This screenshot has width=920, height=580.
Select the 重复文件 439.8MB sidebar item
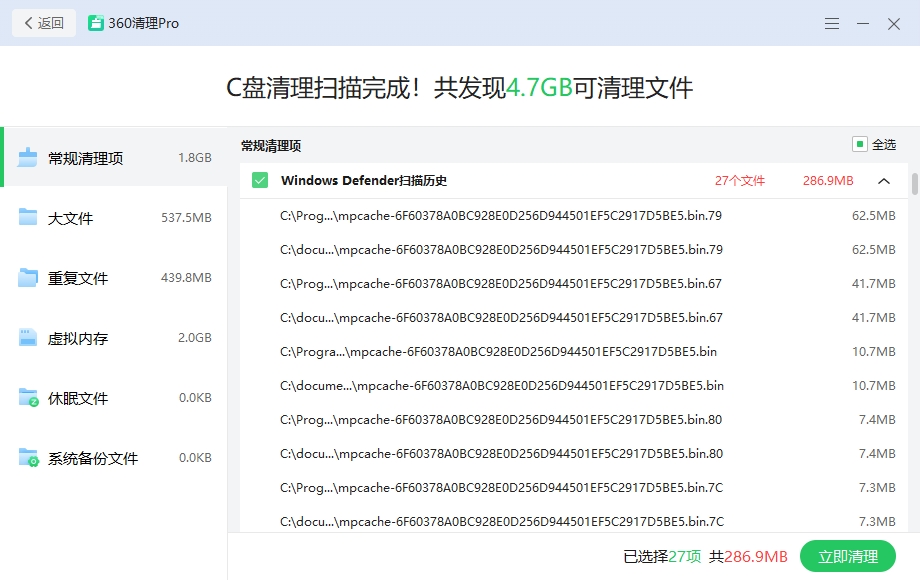(x=114, y=278)
